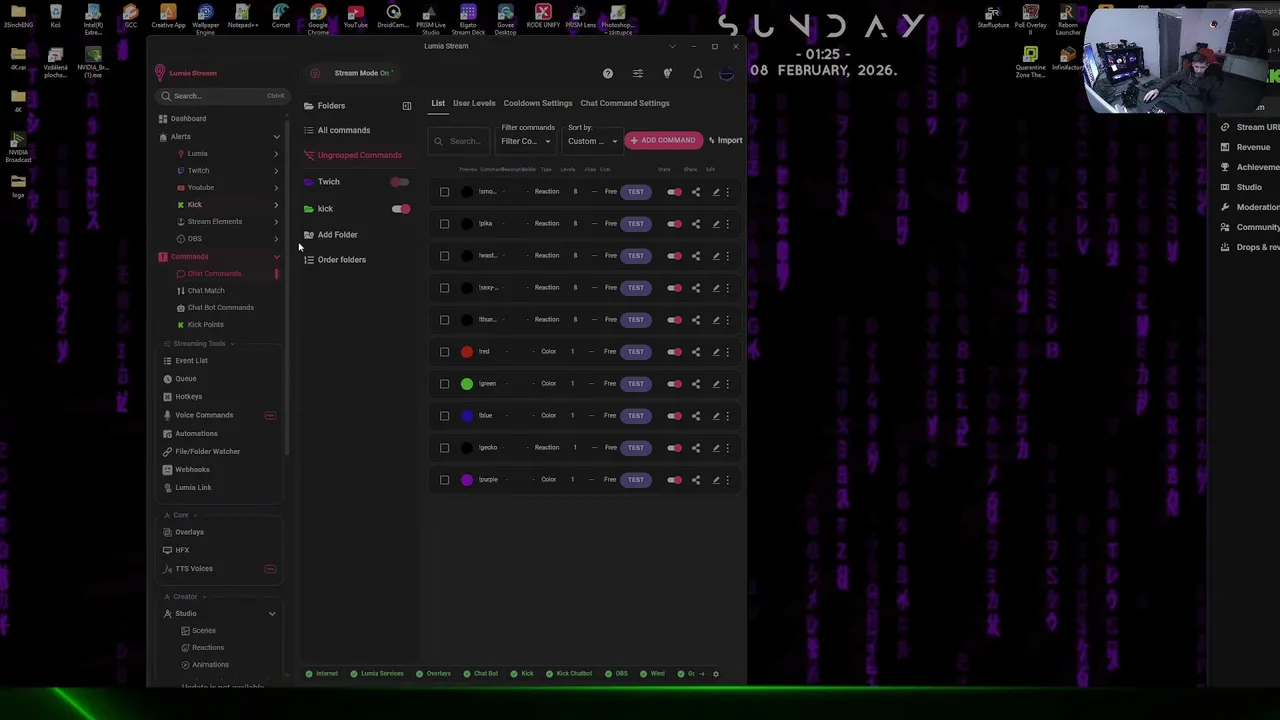1280x720 pixels.
Task: Expand Twitch alerts chevron
Action: click(x=276, y=171)
